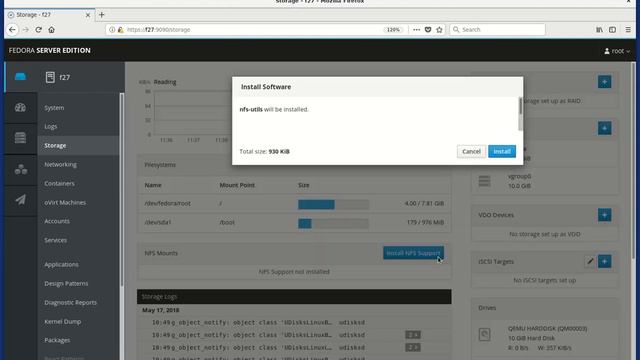Open the Firefox hamburger menu

pyautogui.click(x=628, y=29)
